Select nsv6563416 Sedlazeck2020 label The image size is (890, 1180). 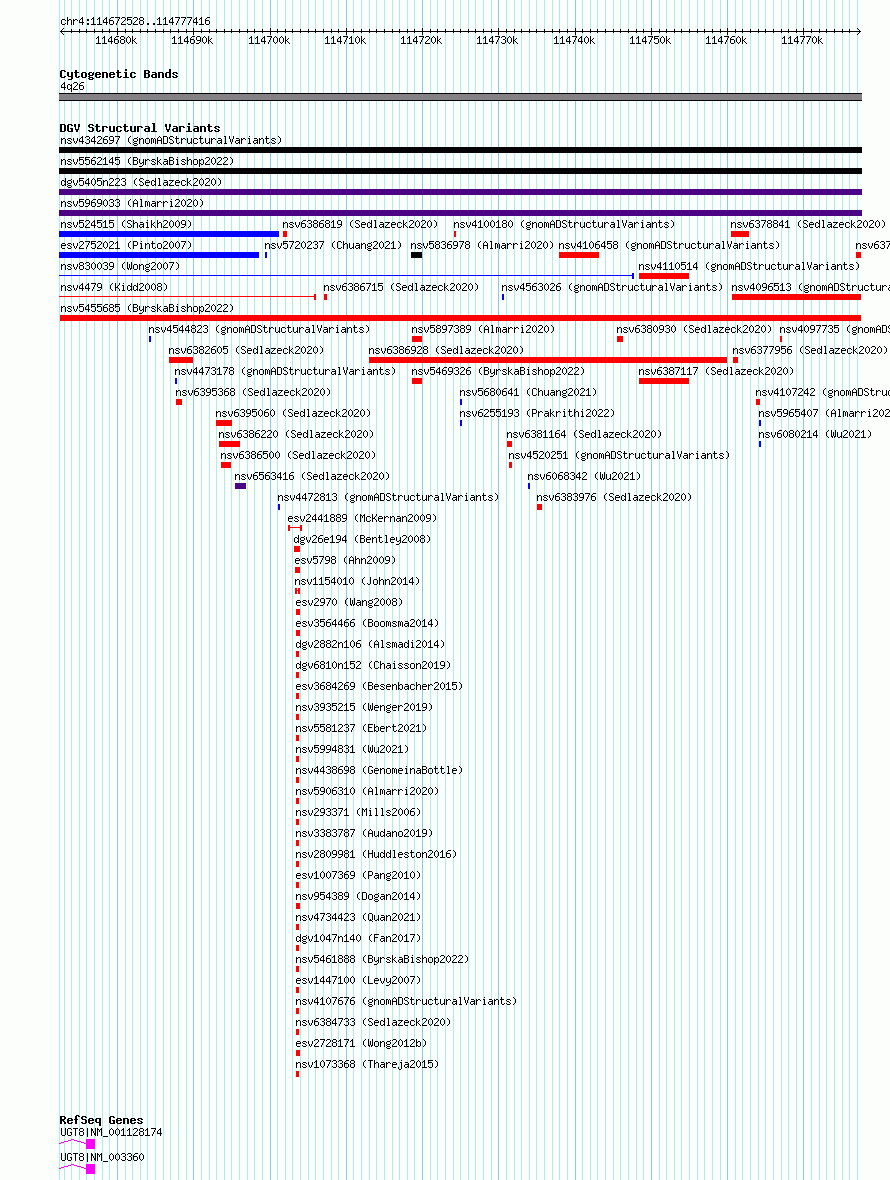point(311,477)
